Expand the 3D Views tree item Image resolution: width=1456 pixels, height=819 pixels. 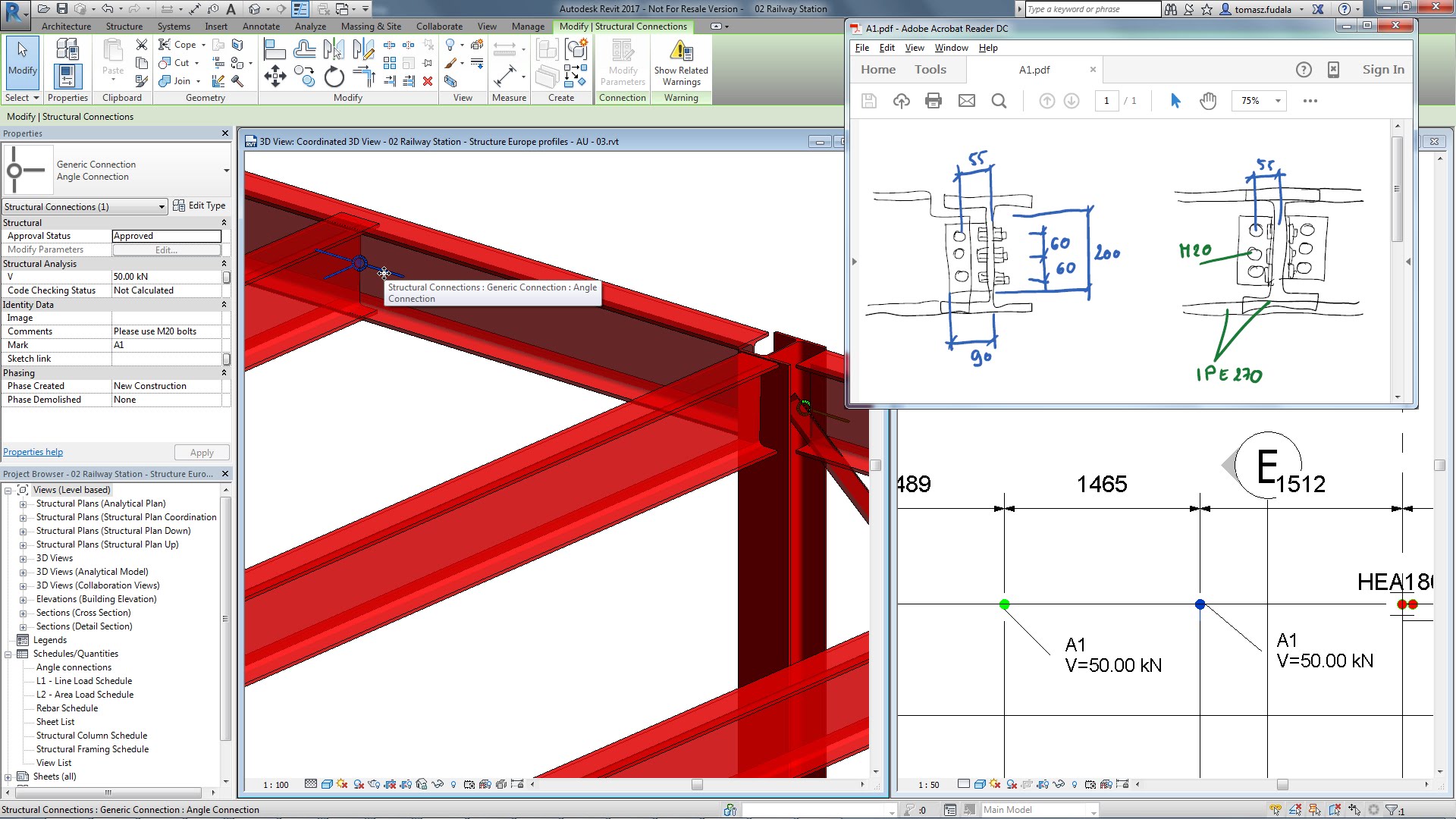click(23, 557)
